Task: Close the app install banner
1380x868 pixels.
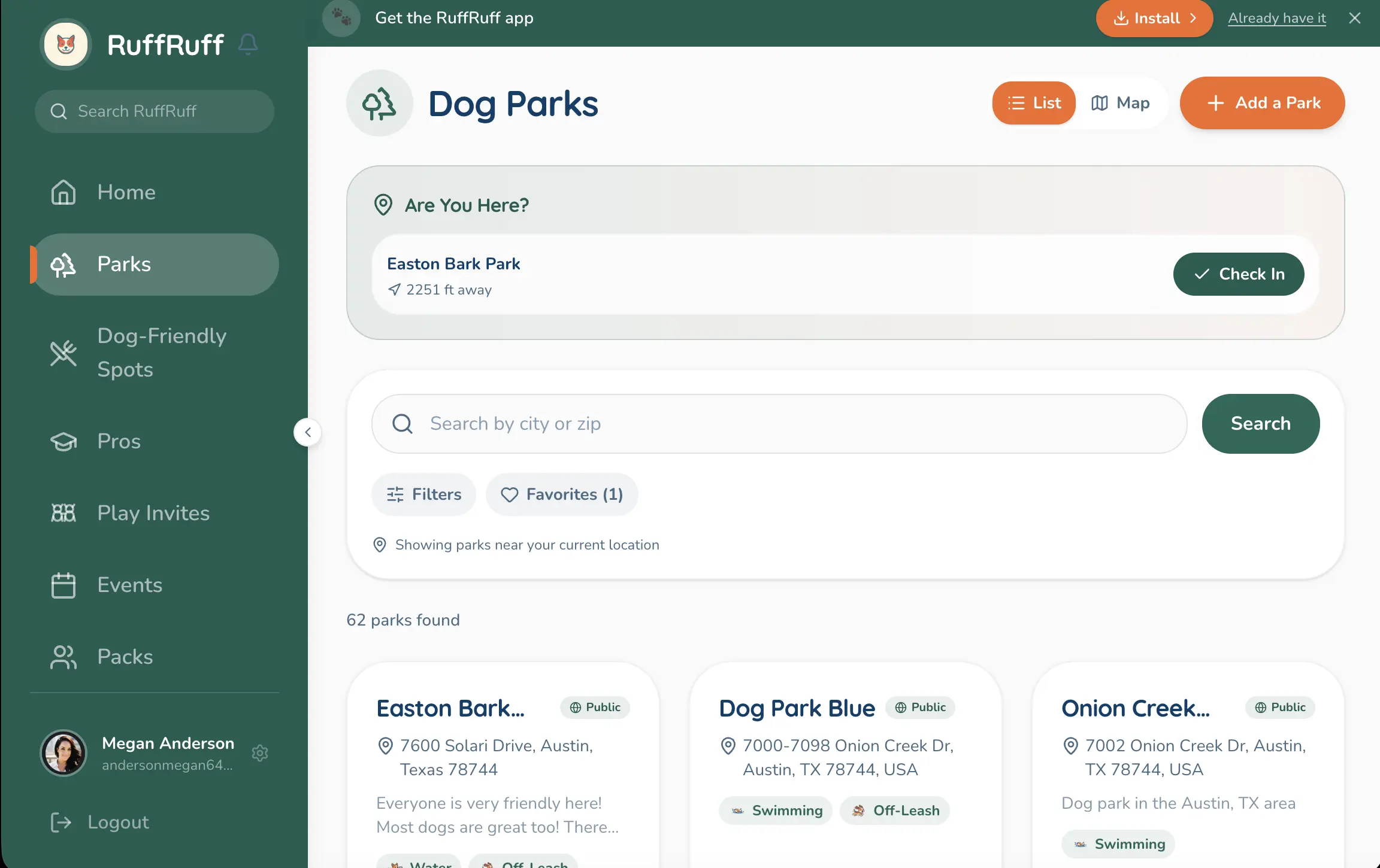Action: [1355, 18]
